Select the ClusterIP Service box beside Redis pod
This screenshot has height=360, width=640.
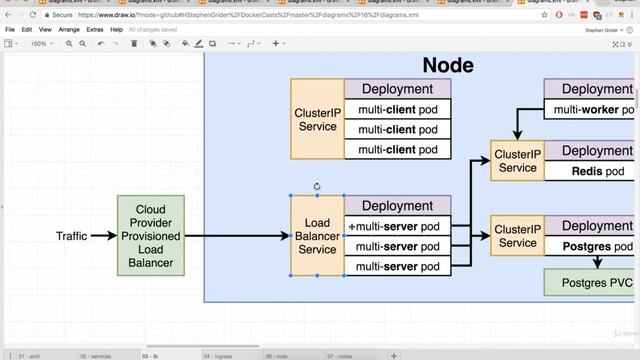(x=518, y=161)
